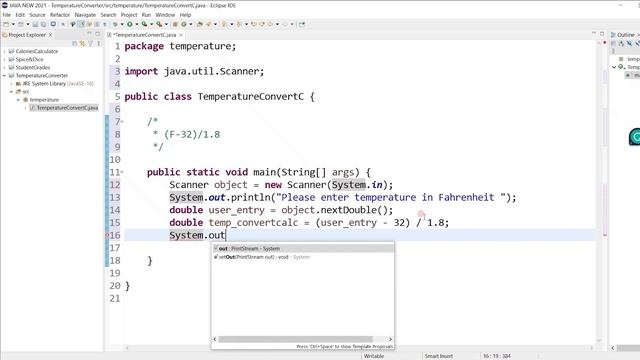Open the Window menu

click(165, 15)
